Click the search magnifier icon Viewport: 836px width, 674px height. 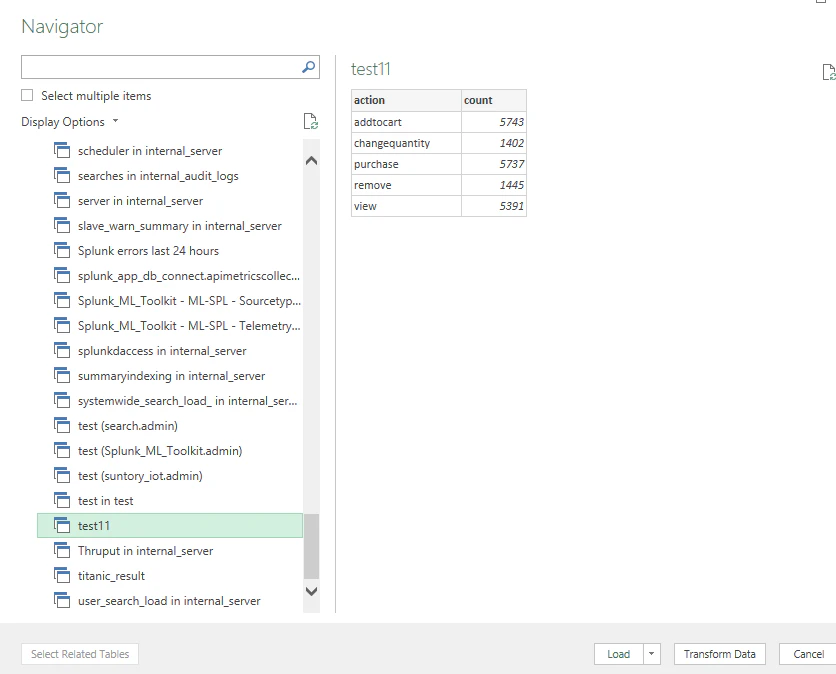pos(308,67)
